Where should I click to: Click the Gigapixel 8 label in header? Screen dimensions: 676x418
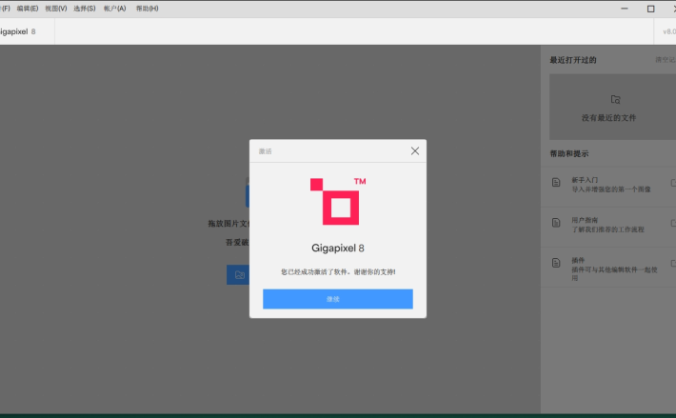18,31
